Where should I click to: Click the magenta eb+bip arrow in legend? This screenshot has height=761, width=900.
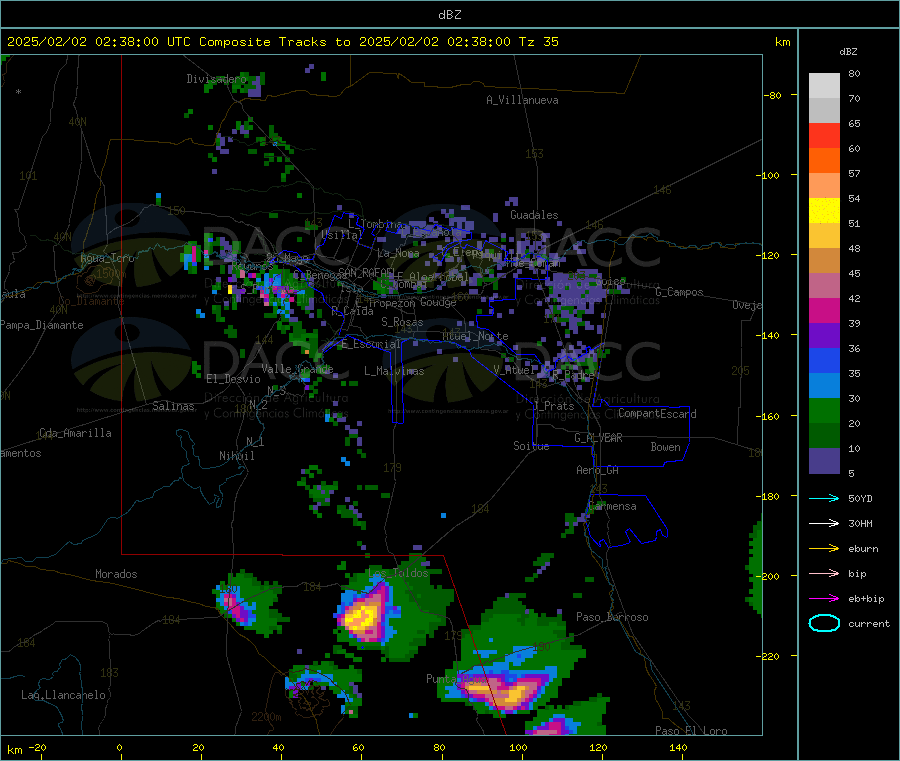[824, 598]
